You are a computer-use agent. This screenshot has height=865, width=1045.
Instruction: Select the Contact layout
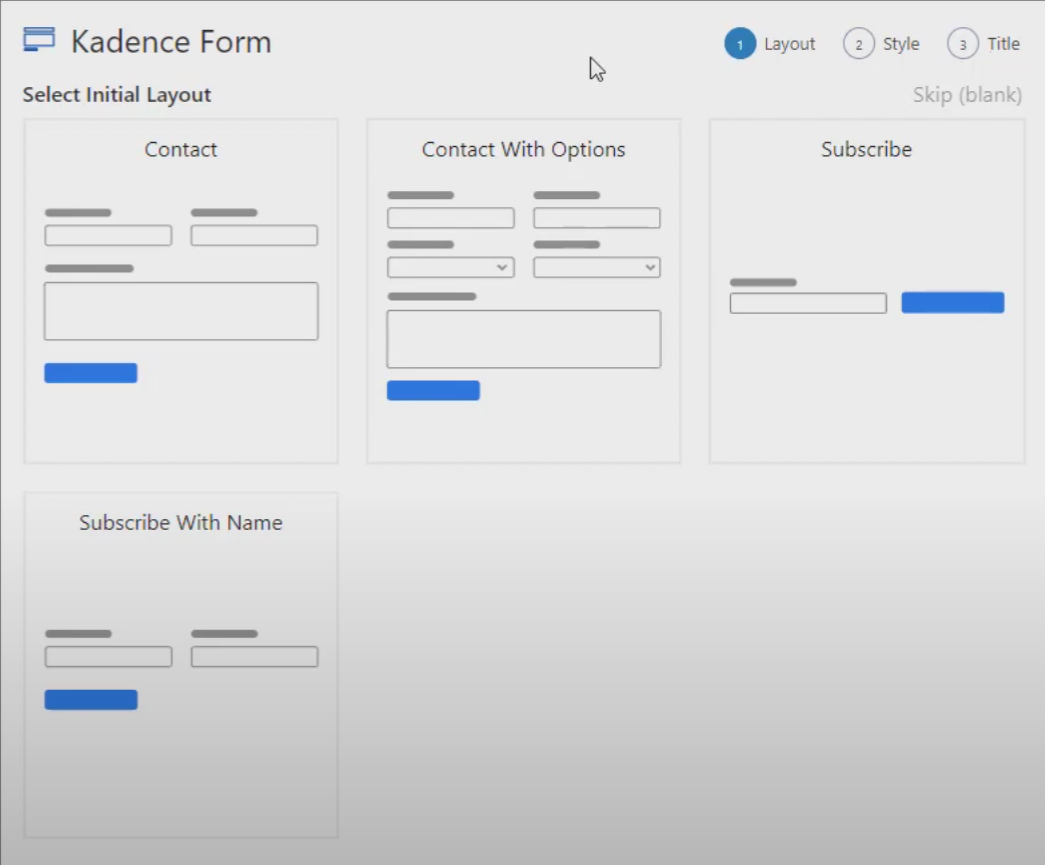tap(180, 290)
